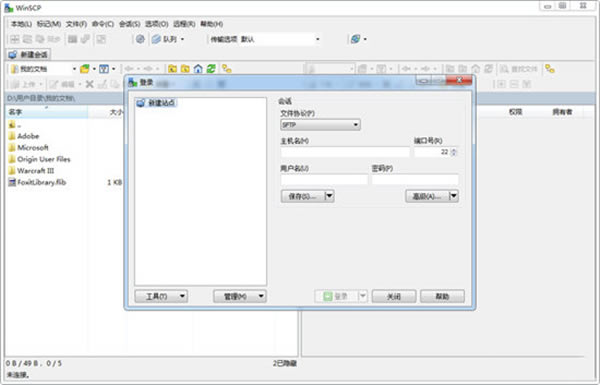
Task: Select 新建站点 in the login dialog site list
Action: 156,103
